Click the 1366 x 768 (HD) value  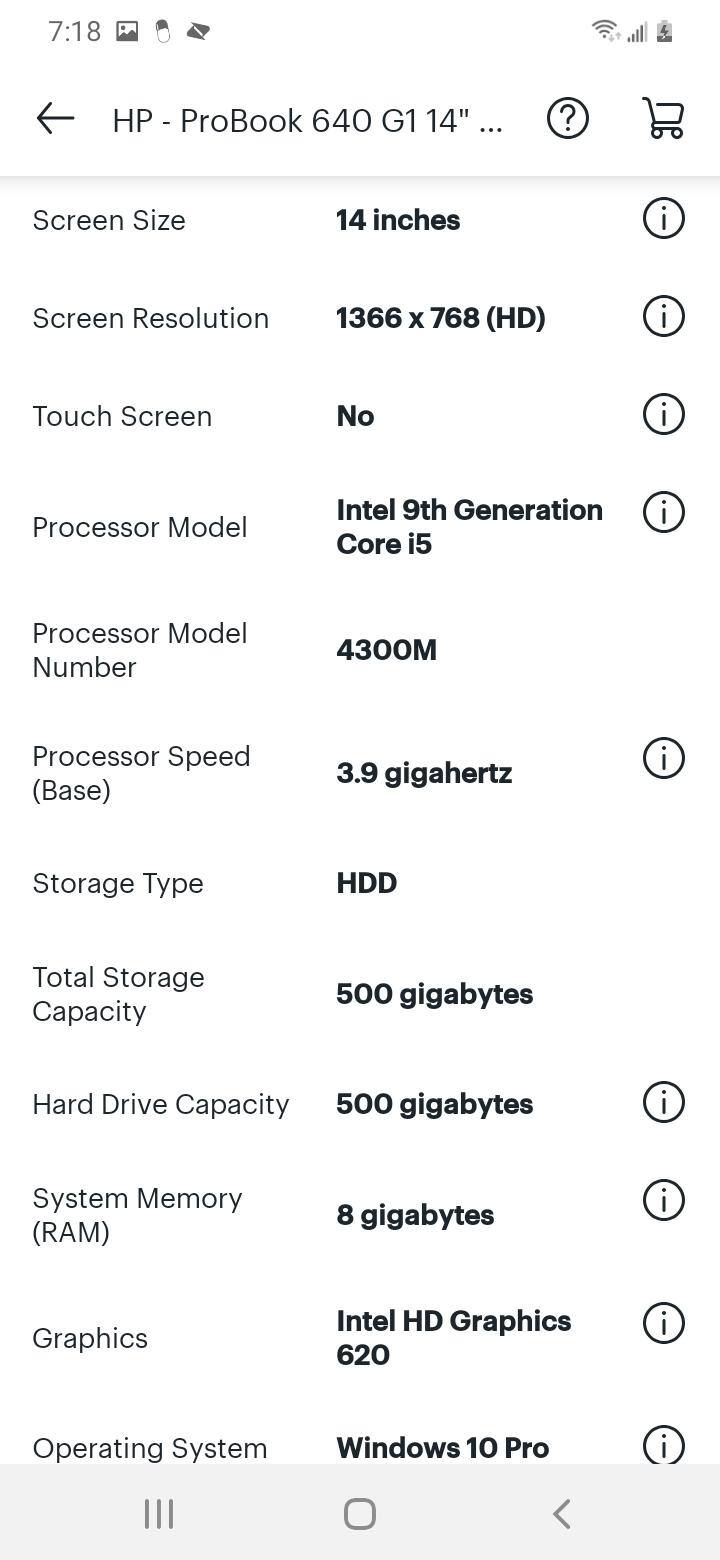pos(440,317)
